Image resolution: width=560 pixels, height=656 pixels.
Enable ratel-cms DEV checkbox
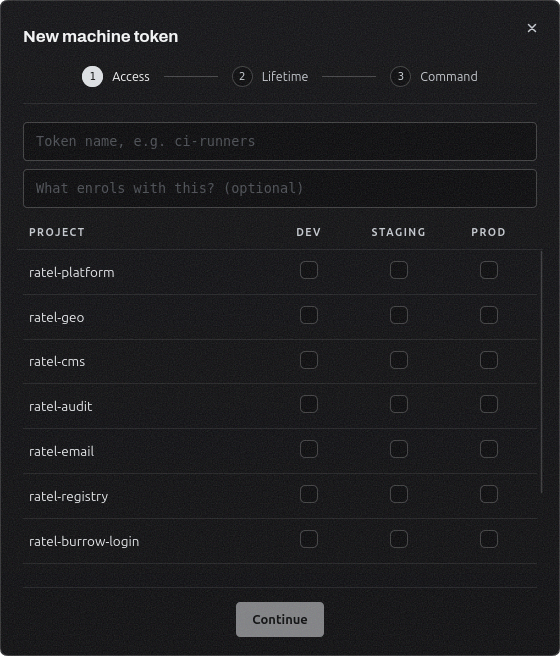click(309, 360)
